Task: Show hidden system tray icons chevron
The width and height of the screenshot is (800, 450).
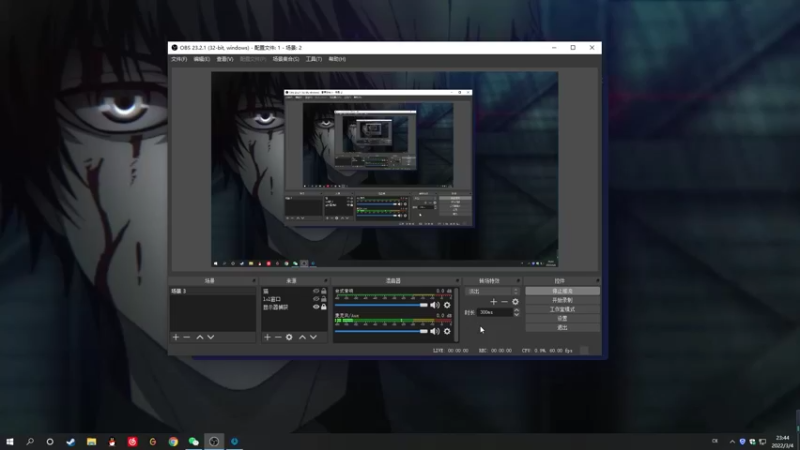Action: pos(732,442)
